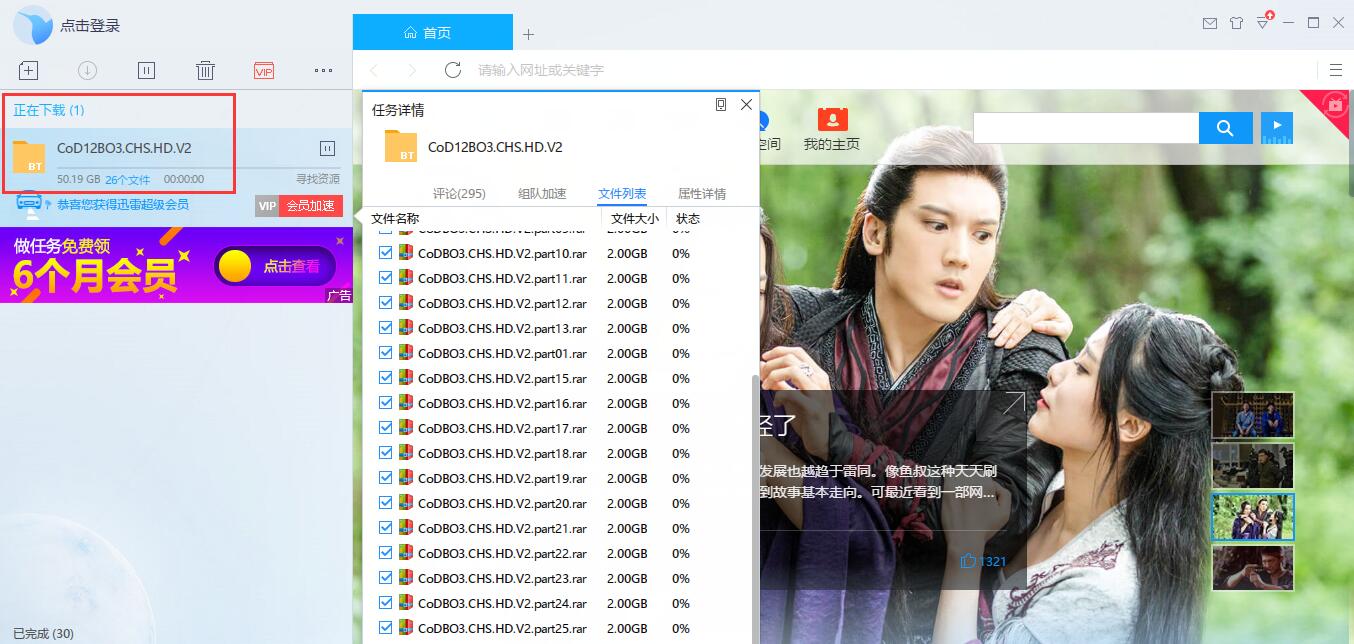The width and height of the screenshot is (1354, 644).
Task: Open the browser hamburger menu
Action: click(x=1336, y=70)
